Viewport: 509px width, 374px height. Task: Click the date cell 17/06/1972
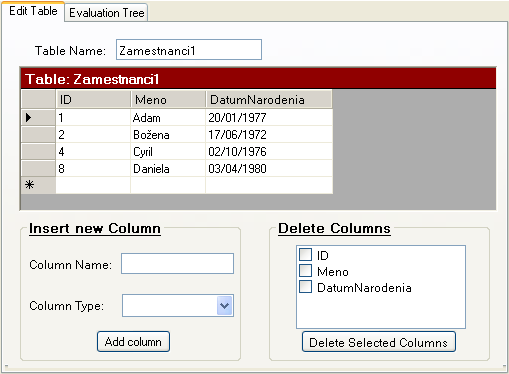point(269,134)
